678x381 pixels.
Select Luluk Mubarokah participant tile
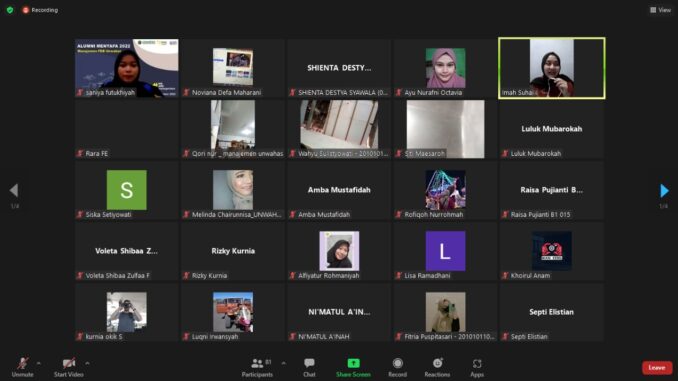pyautogui.click(x=552, y=129)
